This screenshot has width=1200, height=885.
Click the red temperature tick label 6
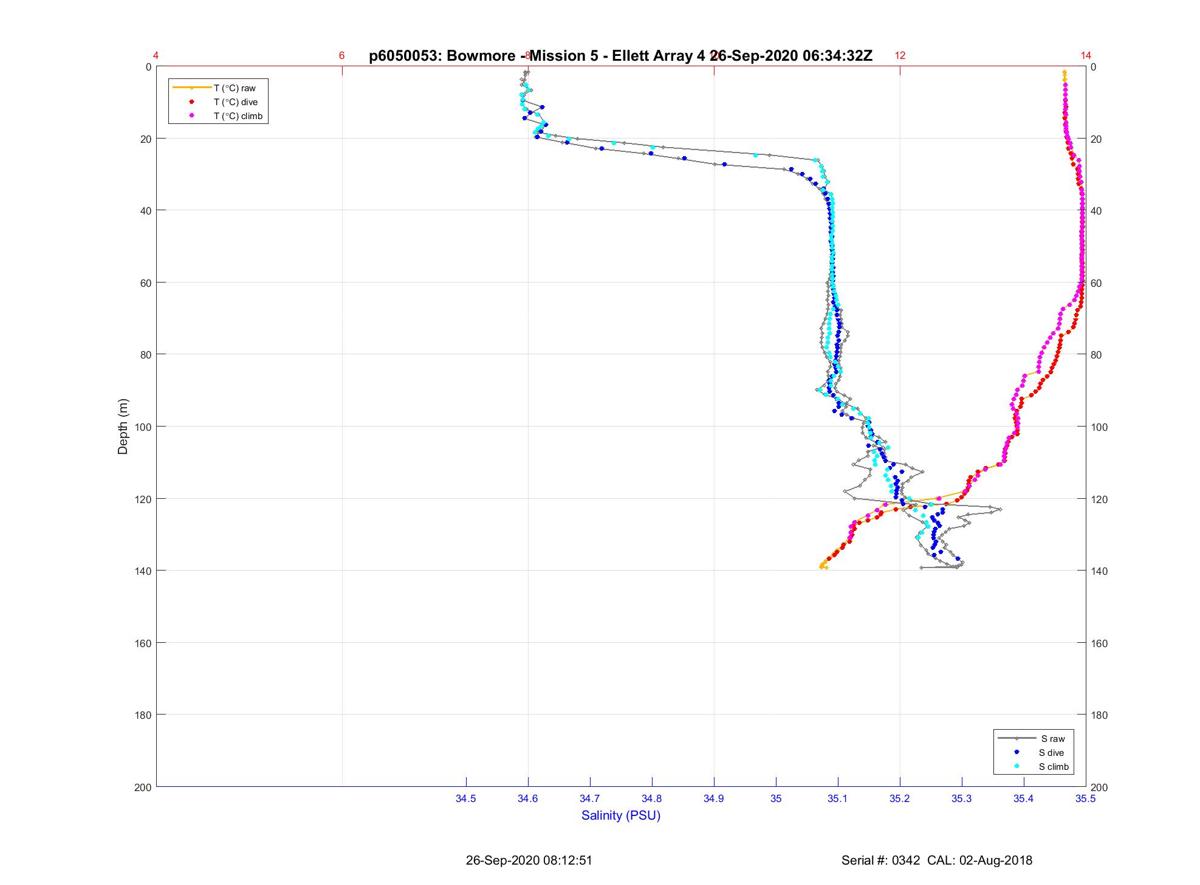coord(342,56)
